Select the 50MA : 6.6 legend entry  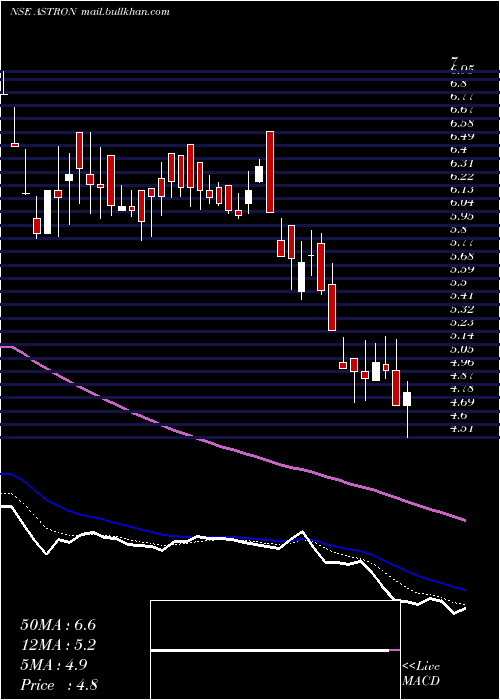(58, 625)
